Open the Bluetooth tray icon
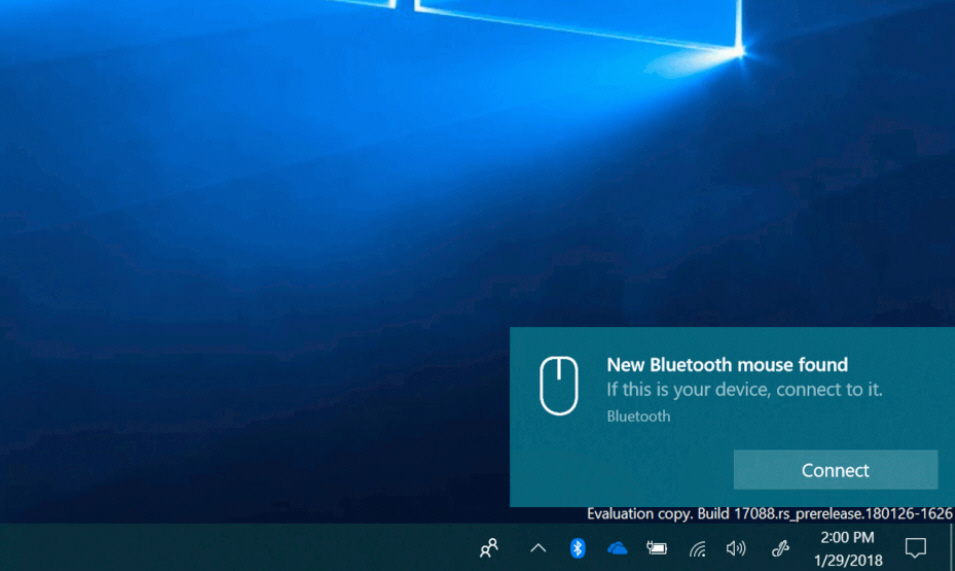 (577, 548)
